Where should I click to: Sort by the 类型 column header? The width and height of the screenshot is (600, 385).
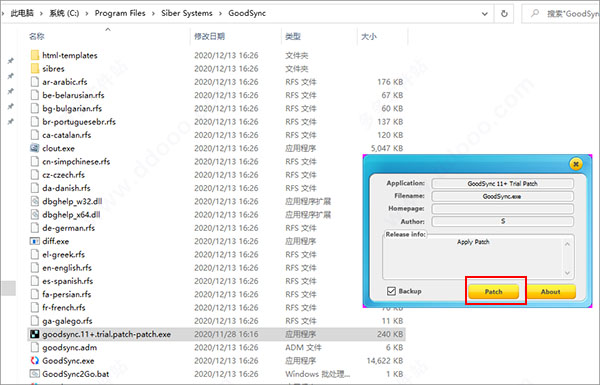(293, 36)
